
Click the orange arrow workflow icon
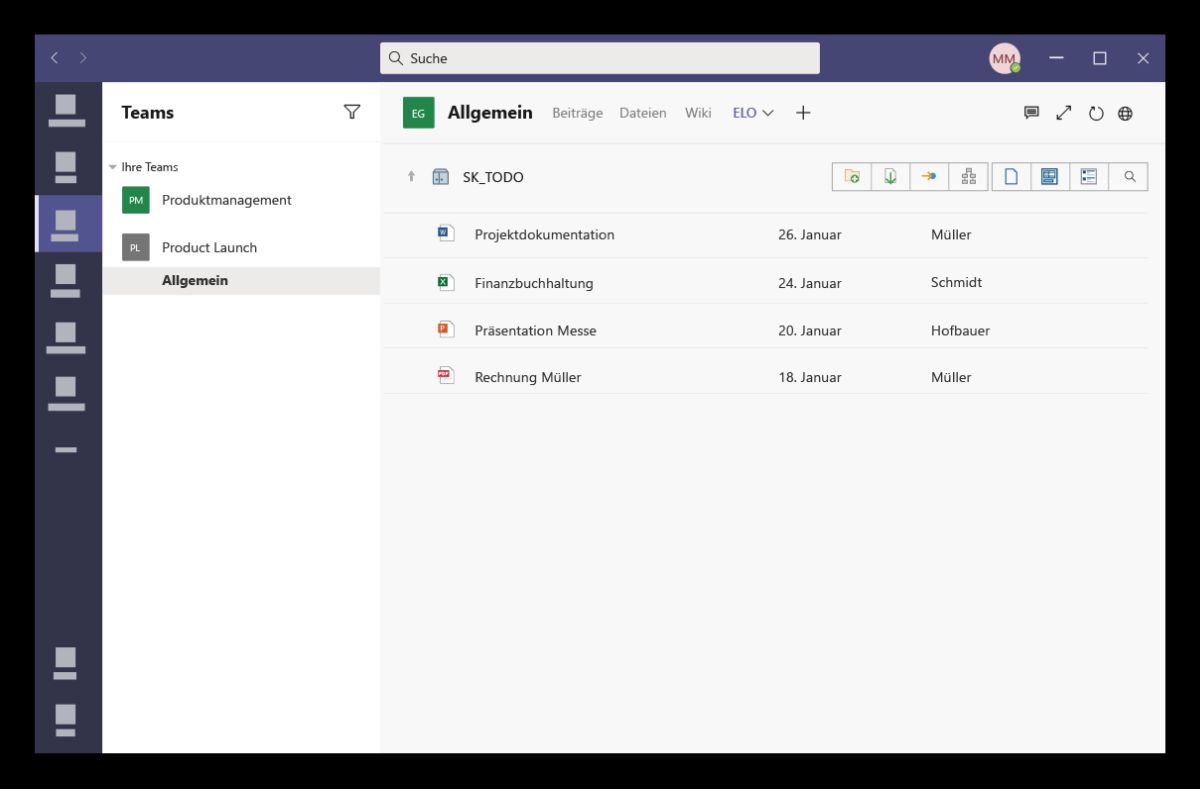coord(929,177)
